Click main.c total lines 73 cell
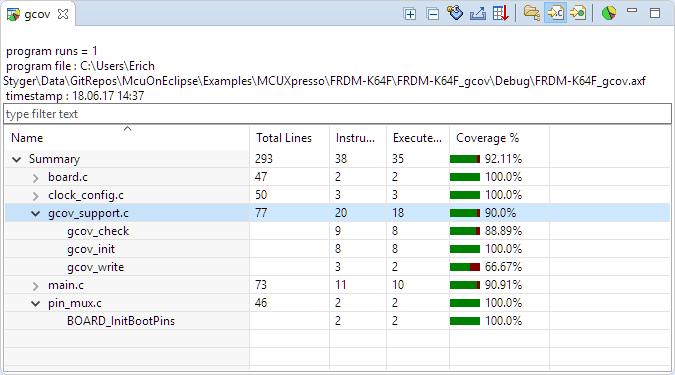 pyautogui.click(x=261, y=285)
